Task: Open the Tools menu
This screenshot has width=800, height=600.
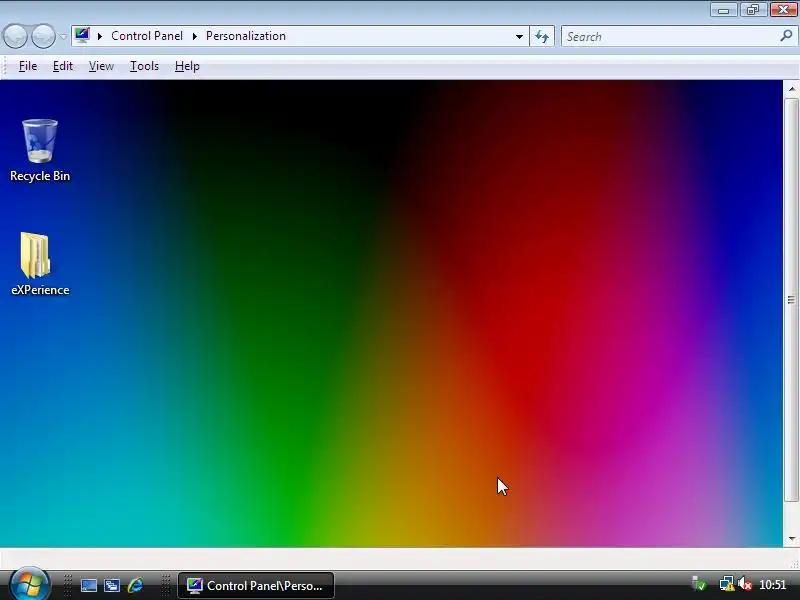Action: pos(144,66)
